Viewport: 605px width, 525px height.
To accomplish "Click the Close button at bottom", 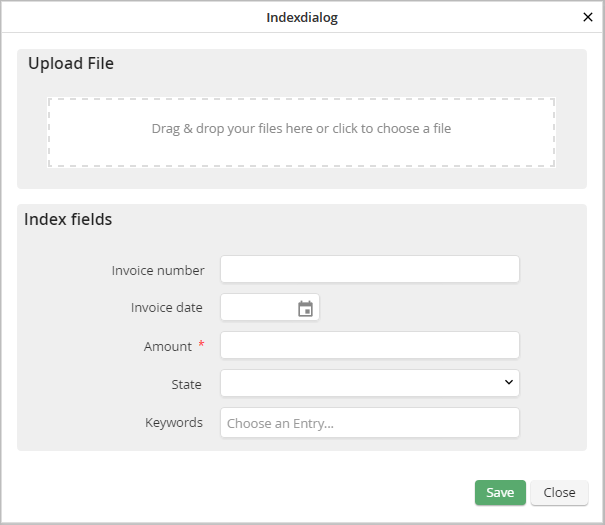I will coord(559,492).
